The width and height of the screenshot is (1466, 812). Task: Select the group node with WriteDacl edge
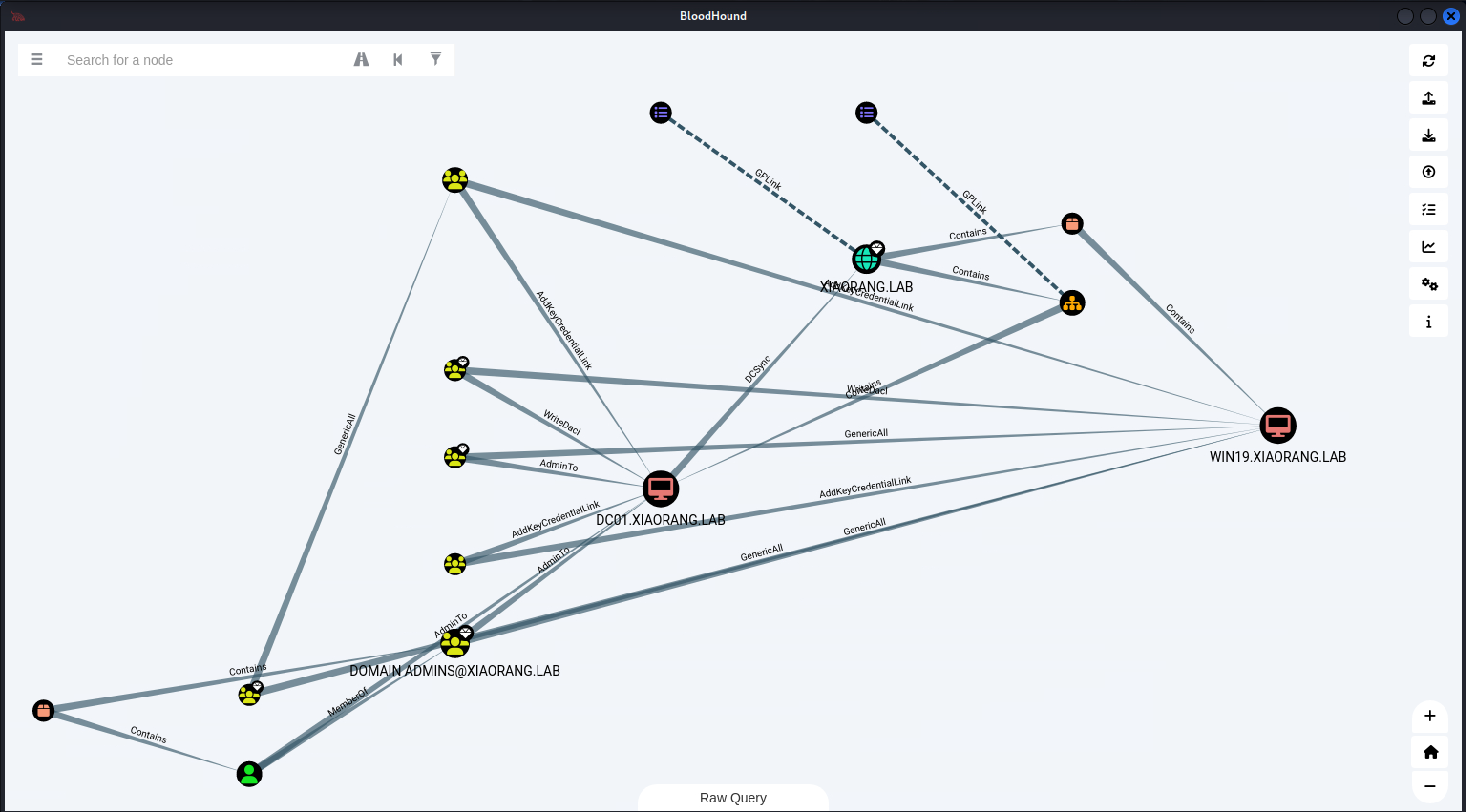pyautogui.click(x=455, y=370)
